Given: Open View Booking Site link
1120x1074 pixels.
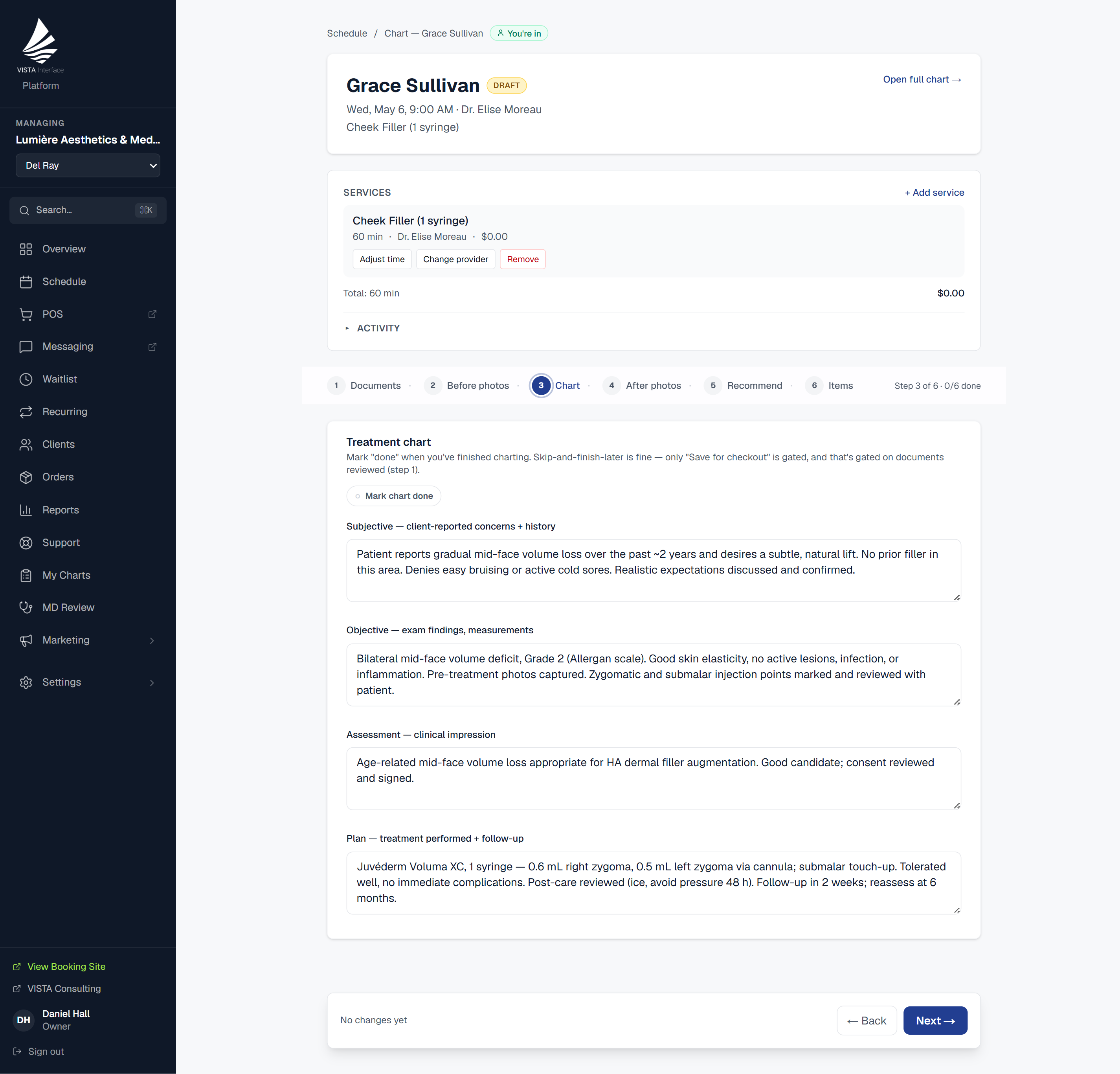Looking at the screenshot, I should (66, 967).
